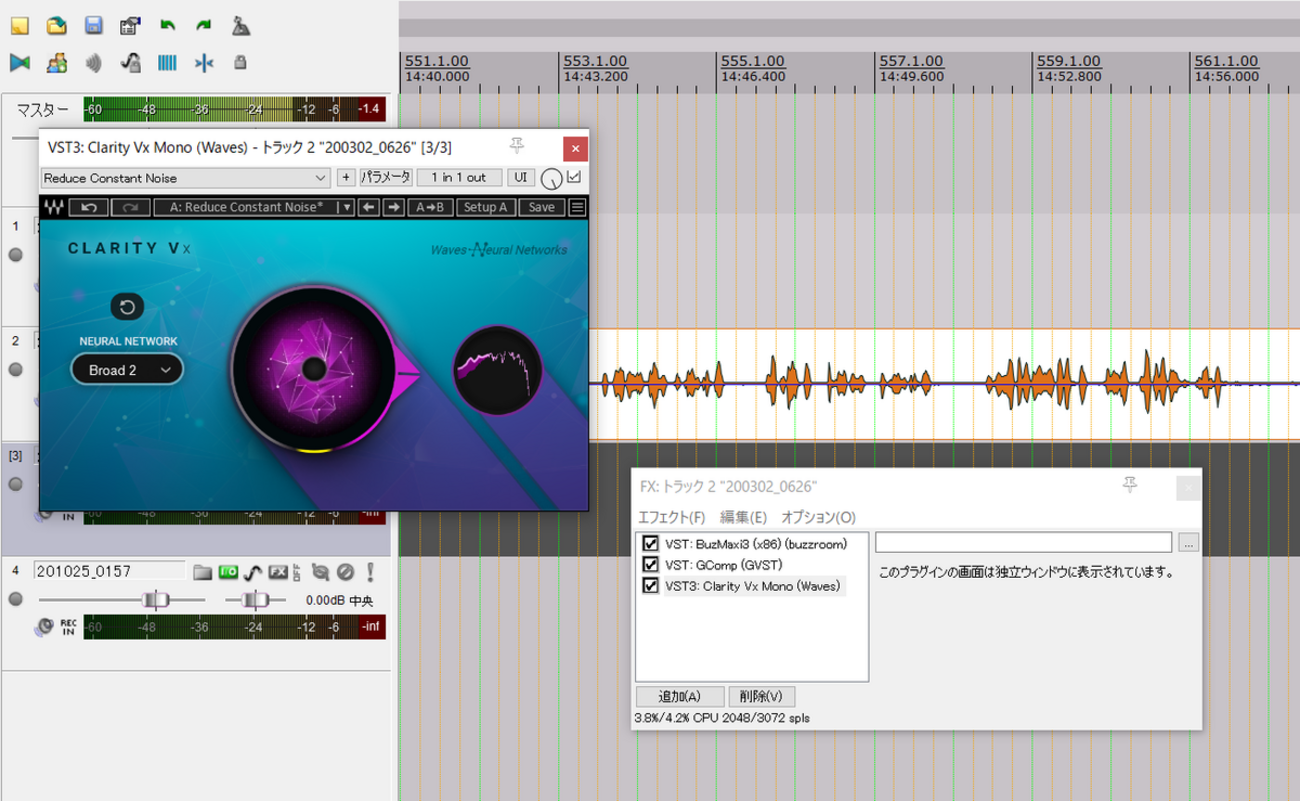Open track 4 folder icon
Viewport: 1300px width, 801px height.
coord(202,572)
